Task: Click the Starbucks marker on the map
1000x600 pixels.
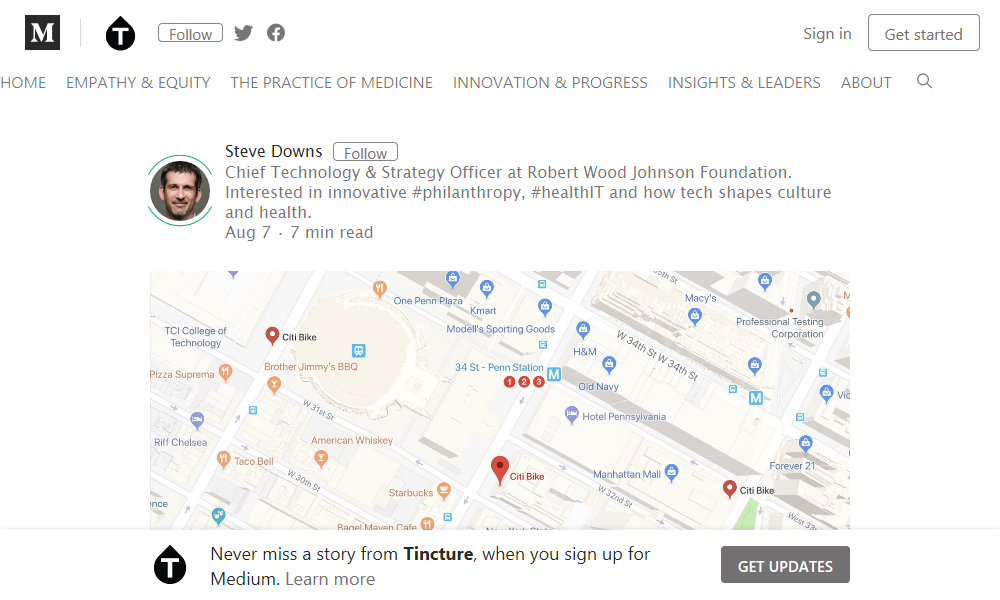Action: tap(444, 491)
